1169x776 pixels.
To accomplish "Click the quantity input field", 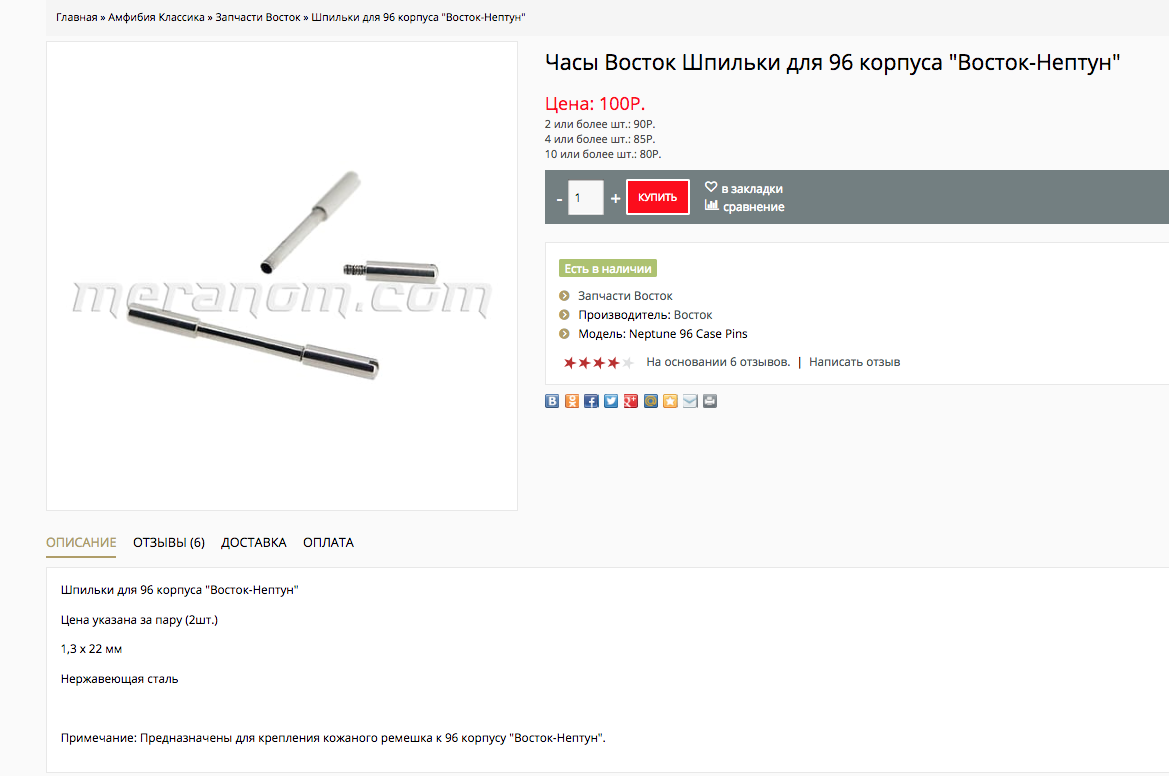I will pyautogui.click(x=586, y=198).
